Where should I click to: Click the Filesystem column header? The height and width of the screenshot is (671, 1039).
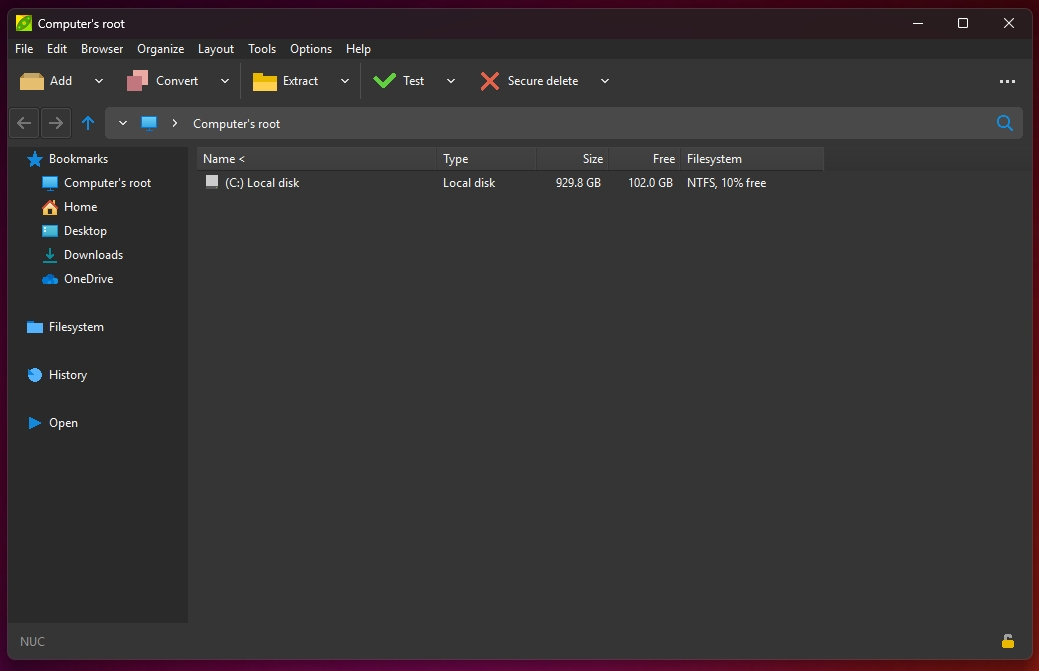pyautogui.click(x=752, y=159)
